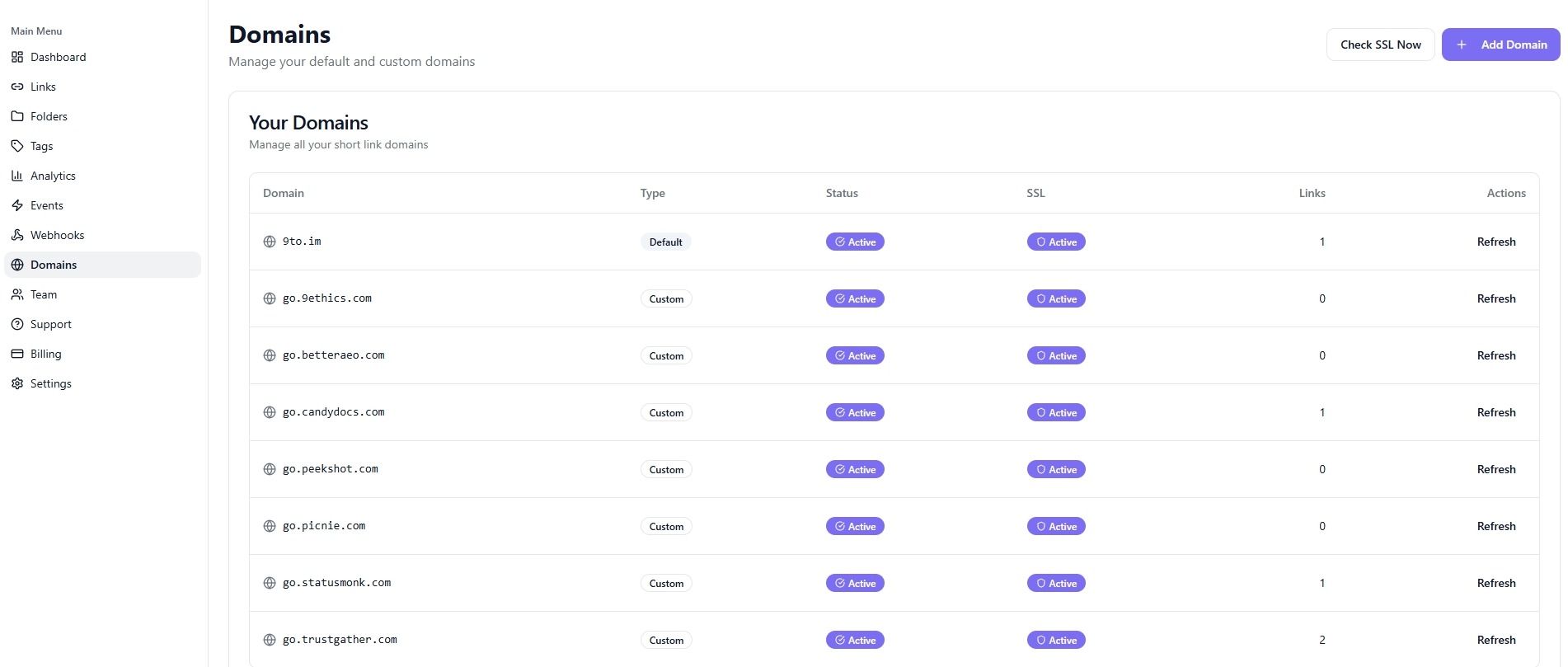Click Status Active badge for go.statusmonk.com
This screenshot has width=1568, height=667.
855,583
